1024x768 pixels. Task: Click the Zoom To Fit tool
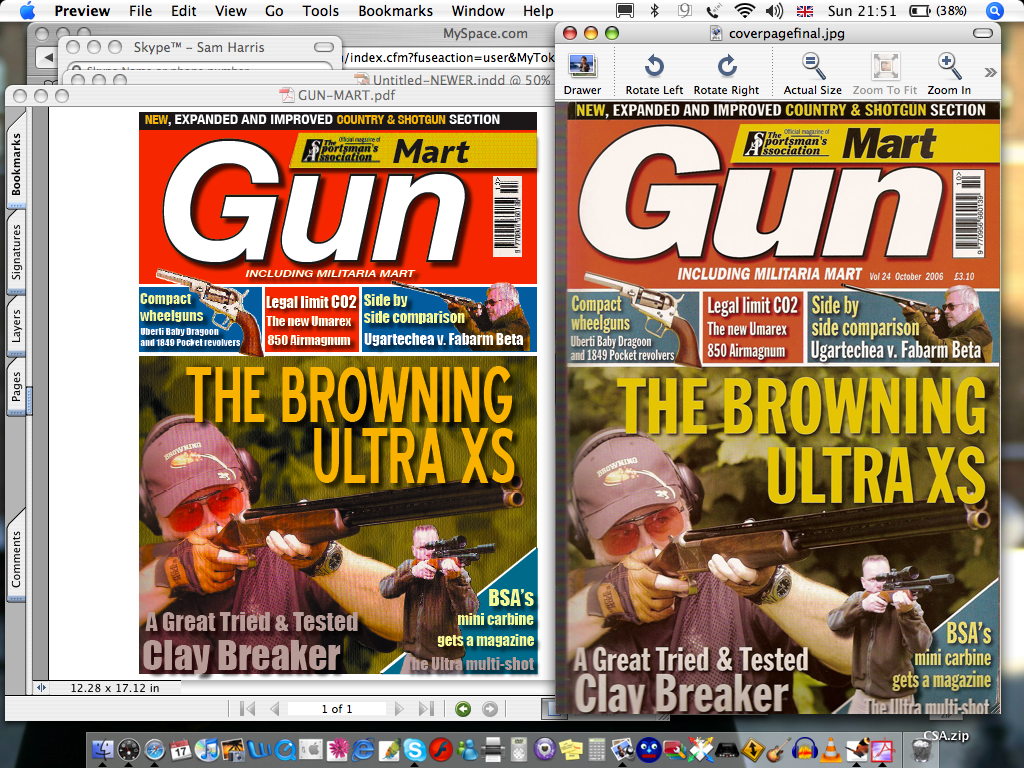point(885,73)
